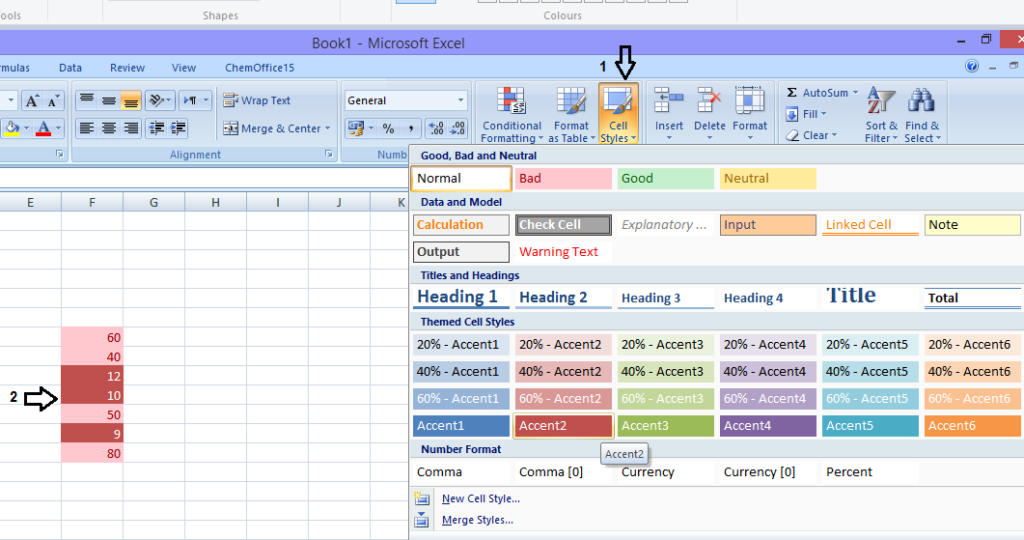Screen dimensions: 1024x540
Task: Apply the Heading 1 style
Action: (x=461, y=297)
